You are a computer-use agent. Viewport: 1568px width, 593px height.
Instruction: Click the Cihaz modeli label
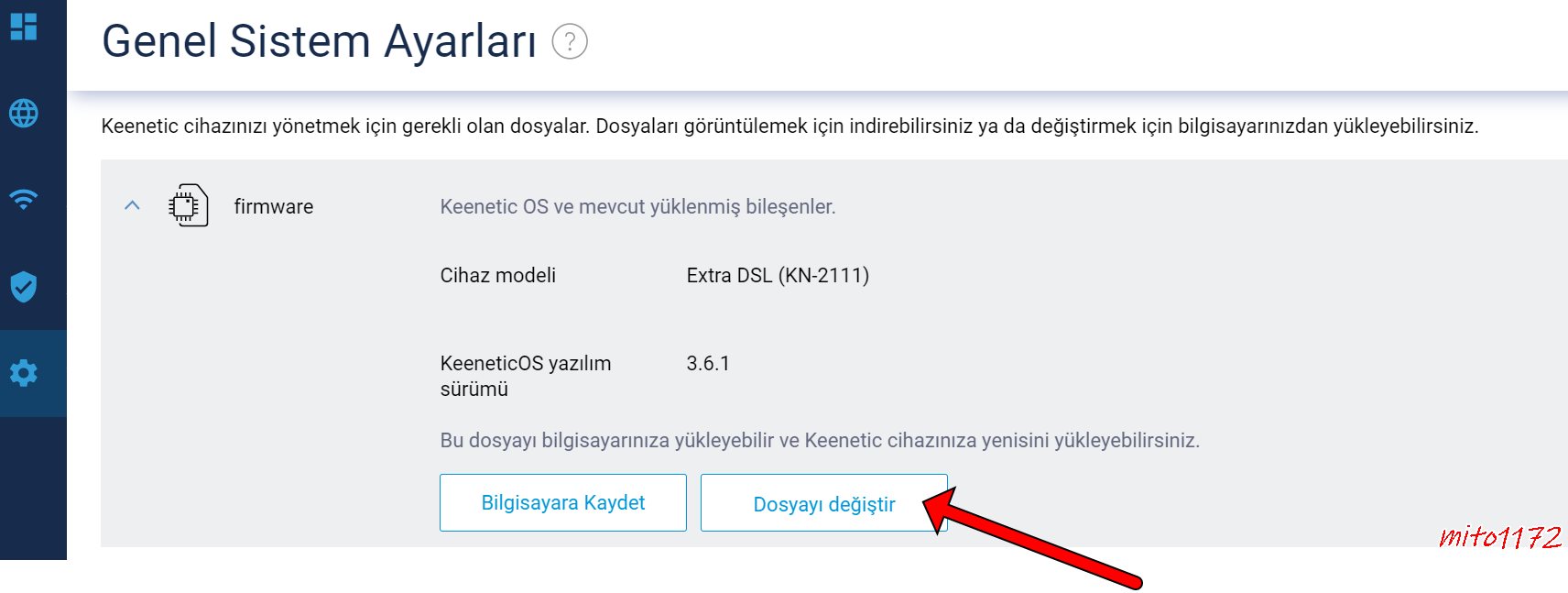coord(498,275)
